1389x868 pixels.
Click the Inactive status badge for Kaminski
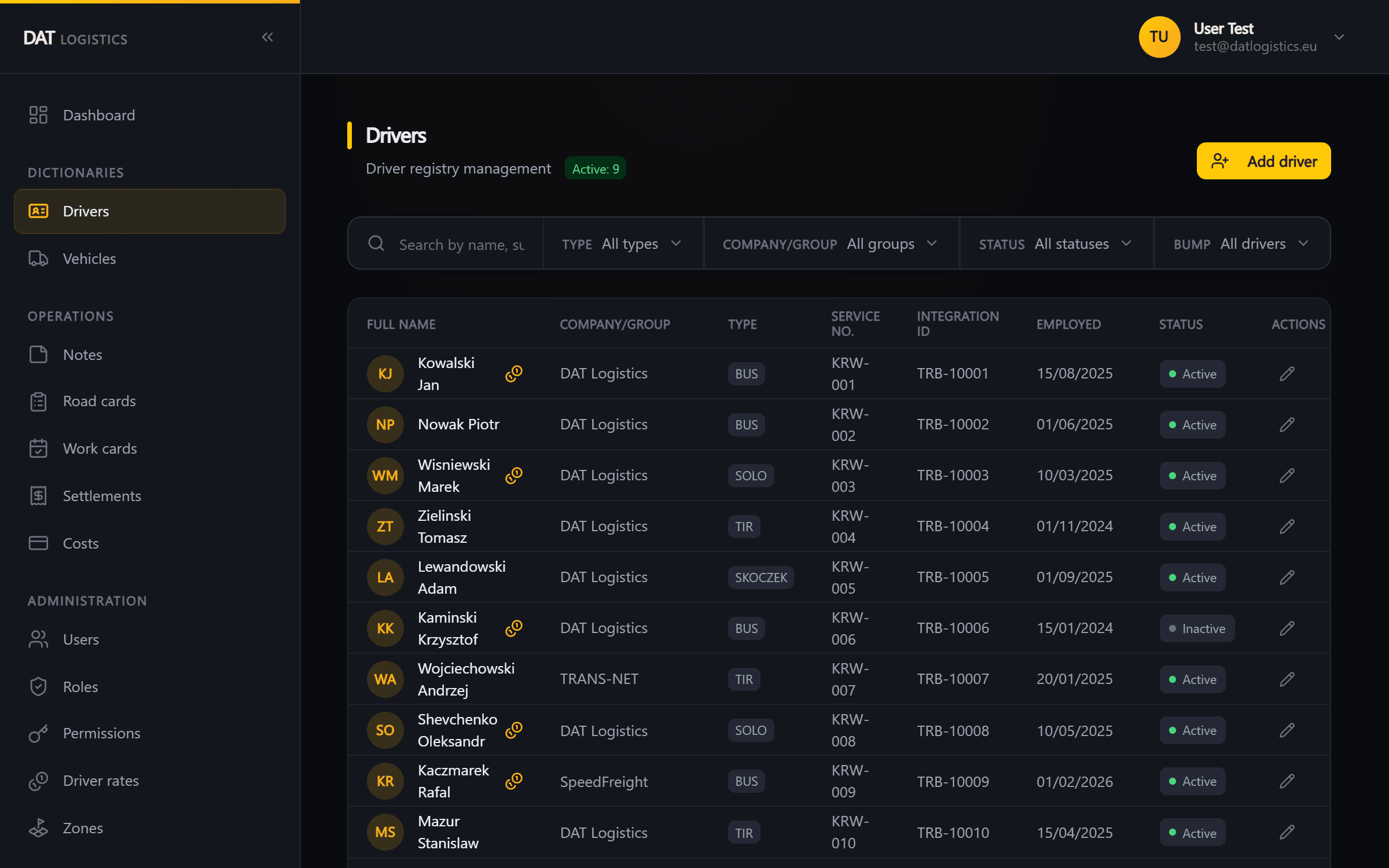1197,628
